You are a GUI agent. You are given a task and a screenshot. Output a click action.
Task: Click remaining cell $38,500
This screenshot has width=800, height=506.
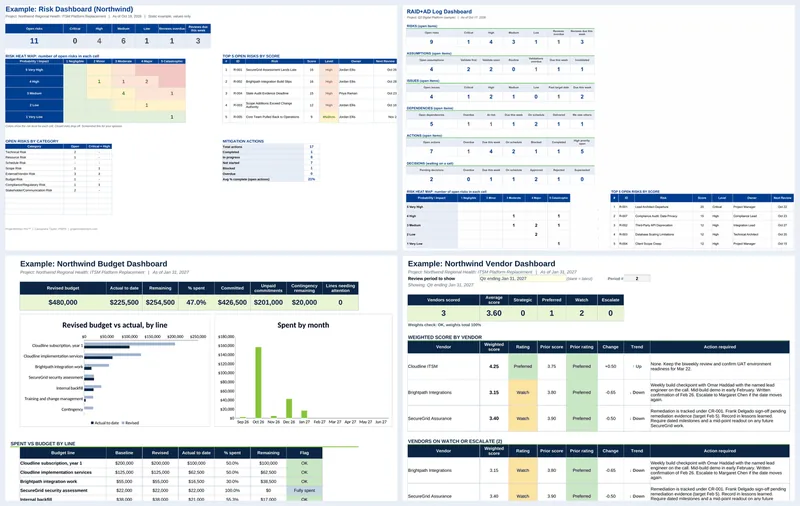pyautogui.click(x=268, y=482)
